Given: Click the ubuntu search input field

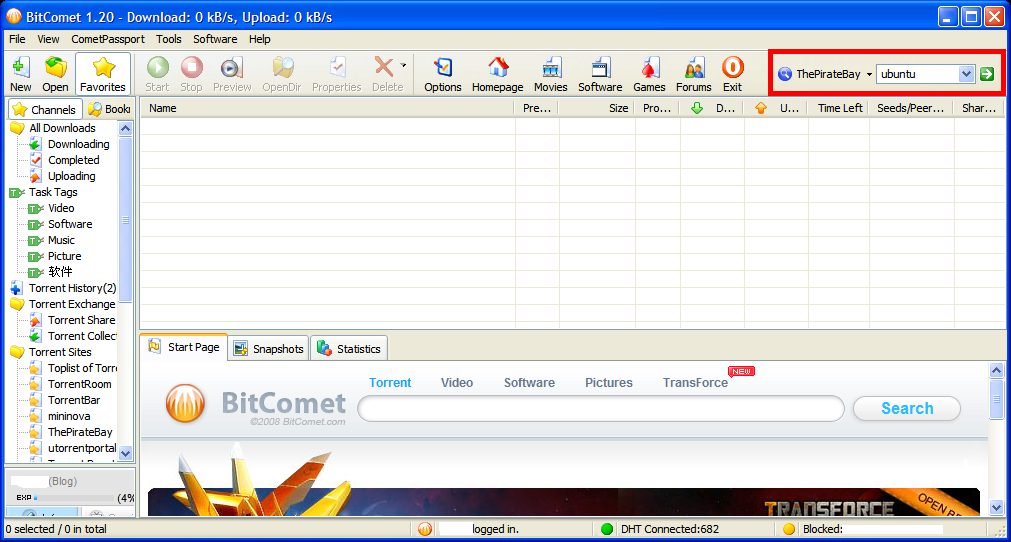Looking at the screenshot, I should (918, 74).
